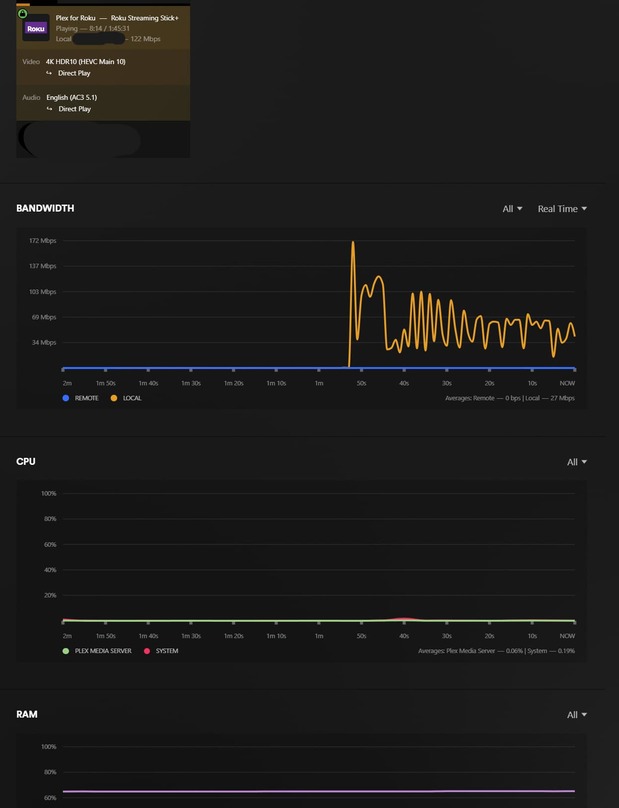This screenshot has height=808, width=619.
Task: Click the BANDWIDTH section heading
Action: [x=45, y=208]
